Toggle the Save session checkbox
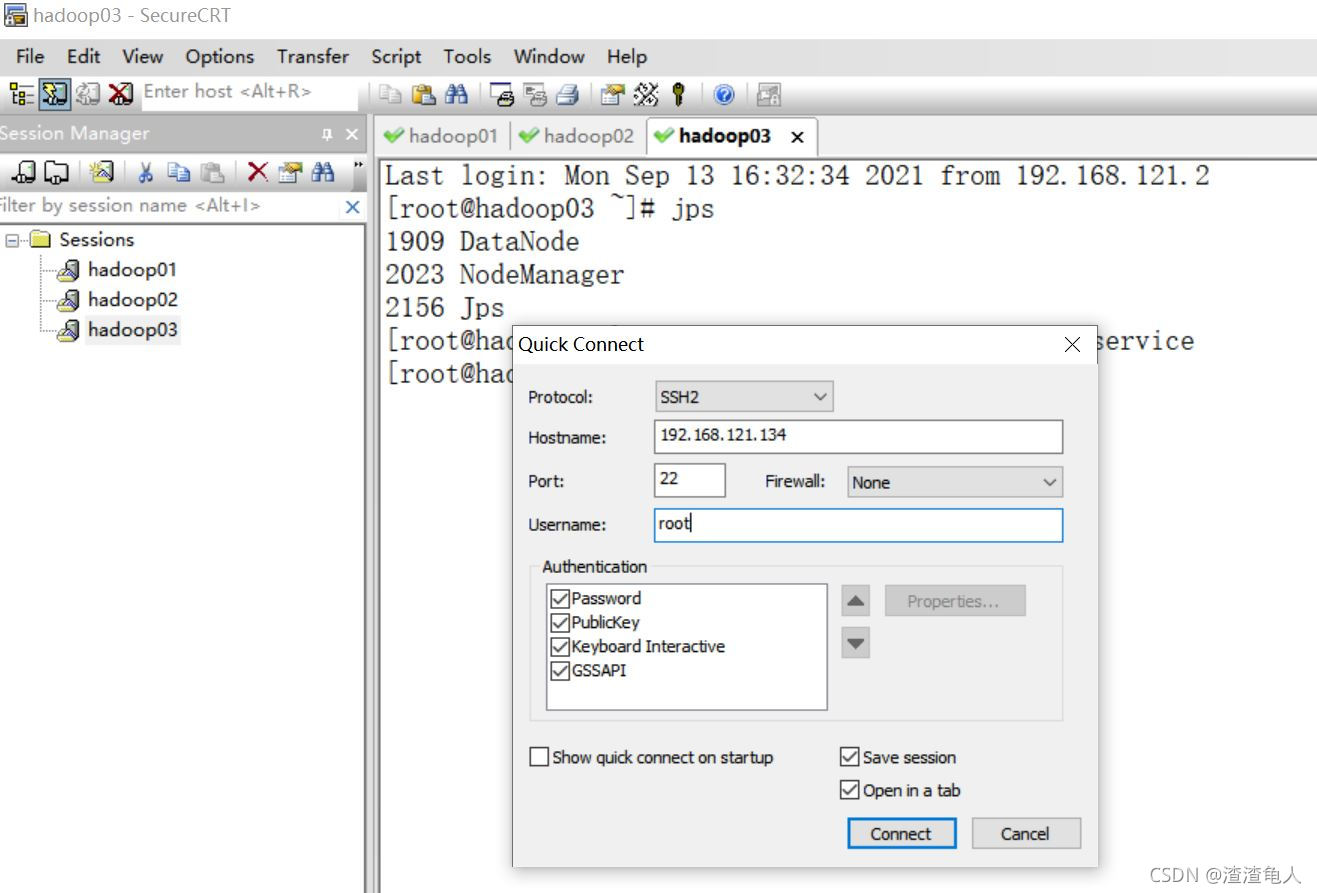The height and width of the screenshot is (893, 1317). (x=849, y=757)
